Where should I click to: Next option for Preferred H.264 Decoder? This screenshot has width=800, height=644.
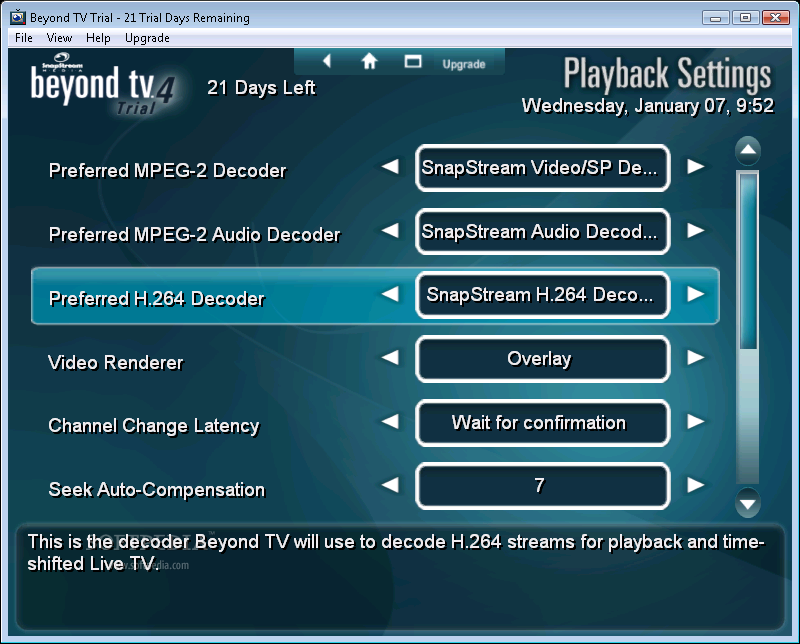695,294
